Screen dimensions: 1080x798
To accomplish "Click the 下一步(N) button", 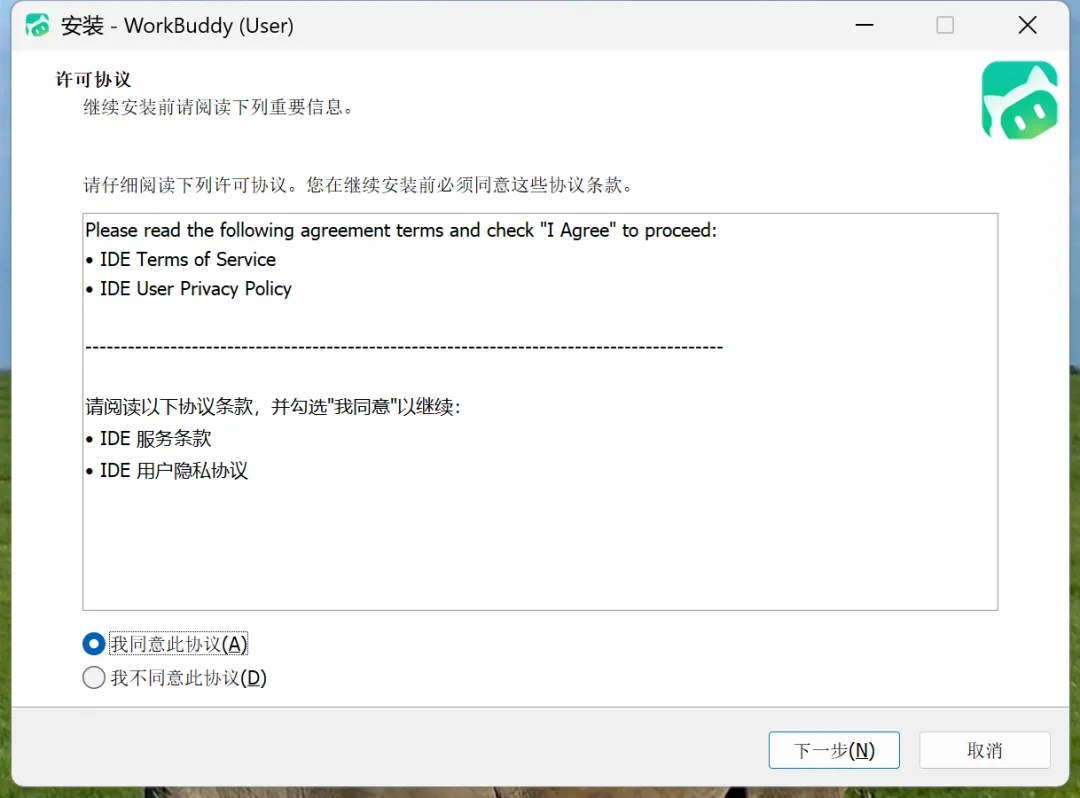I will tap(834, 750).
